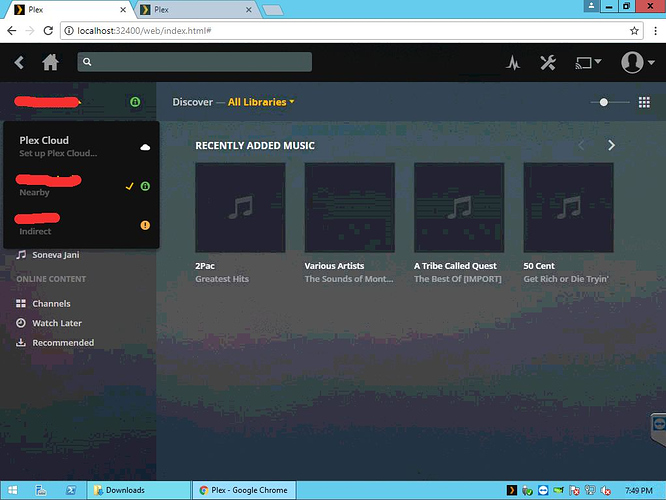Click the Recommended download icon
This screenshot has height=500, width=666.
pyautogui.click(x=21, y=342)
